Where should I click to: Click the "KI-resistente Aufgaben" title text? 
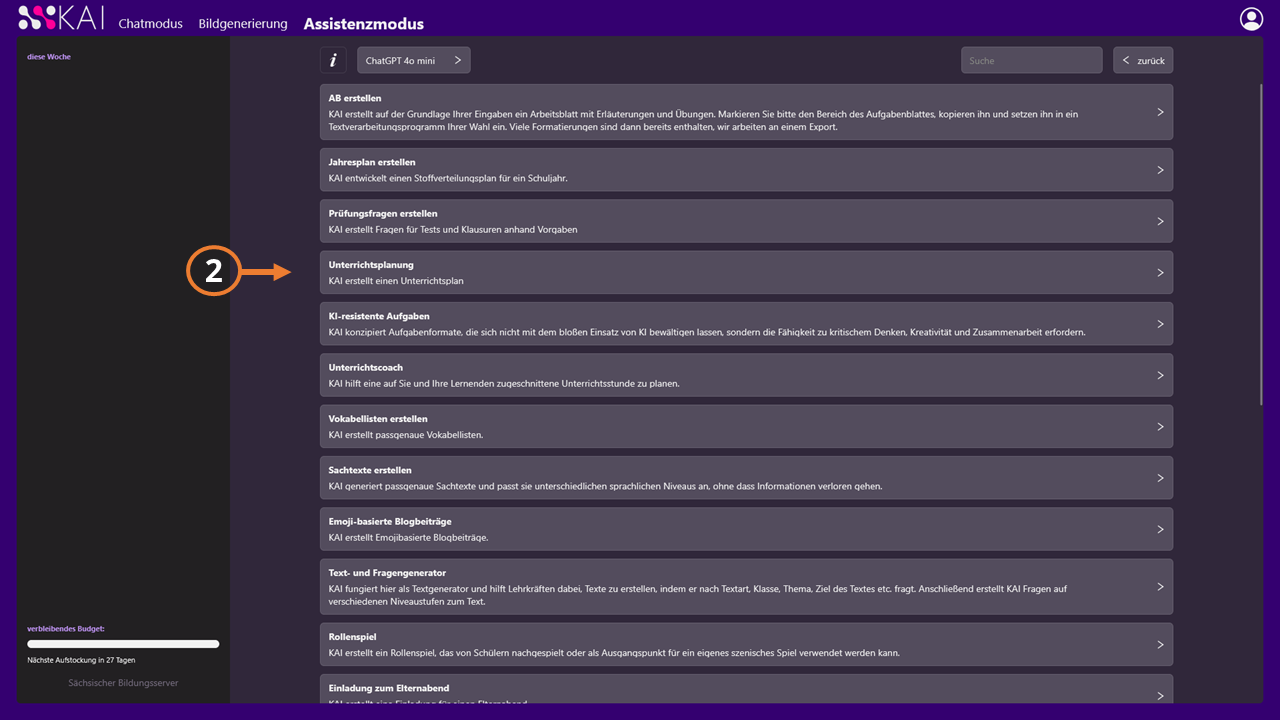[379, 316]
